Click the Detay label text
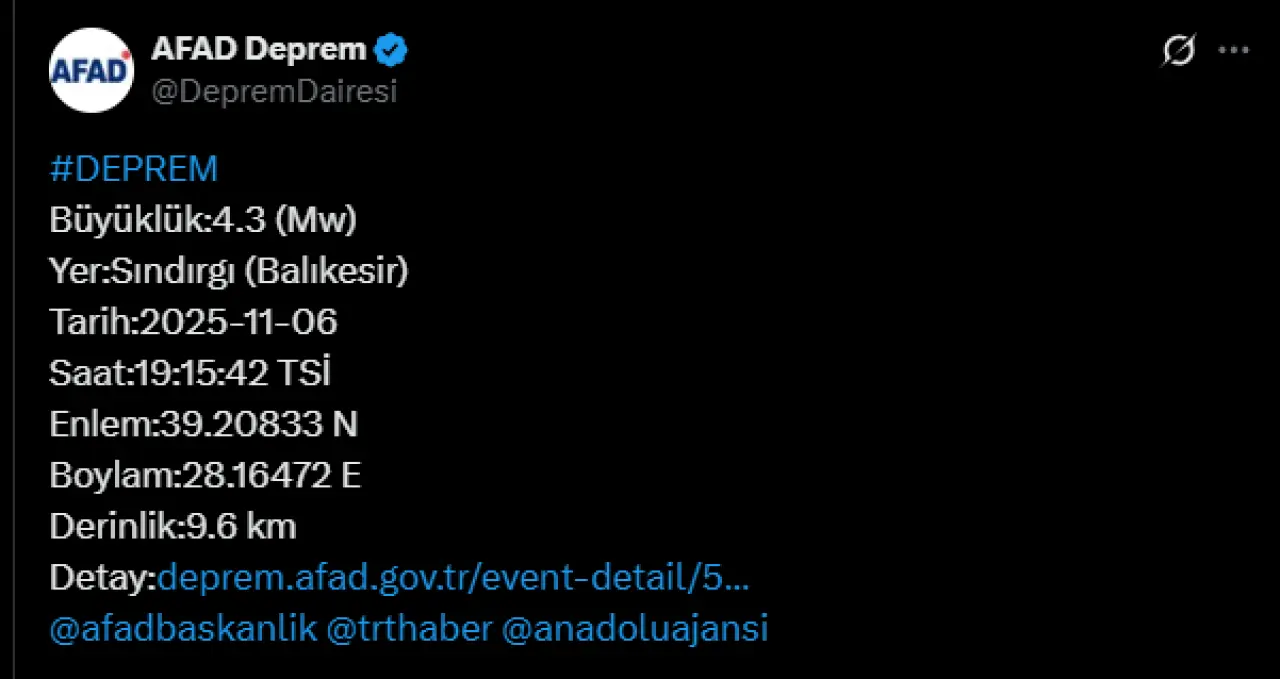The image size is (1280, 679). [102, 577]
